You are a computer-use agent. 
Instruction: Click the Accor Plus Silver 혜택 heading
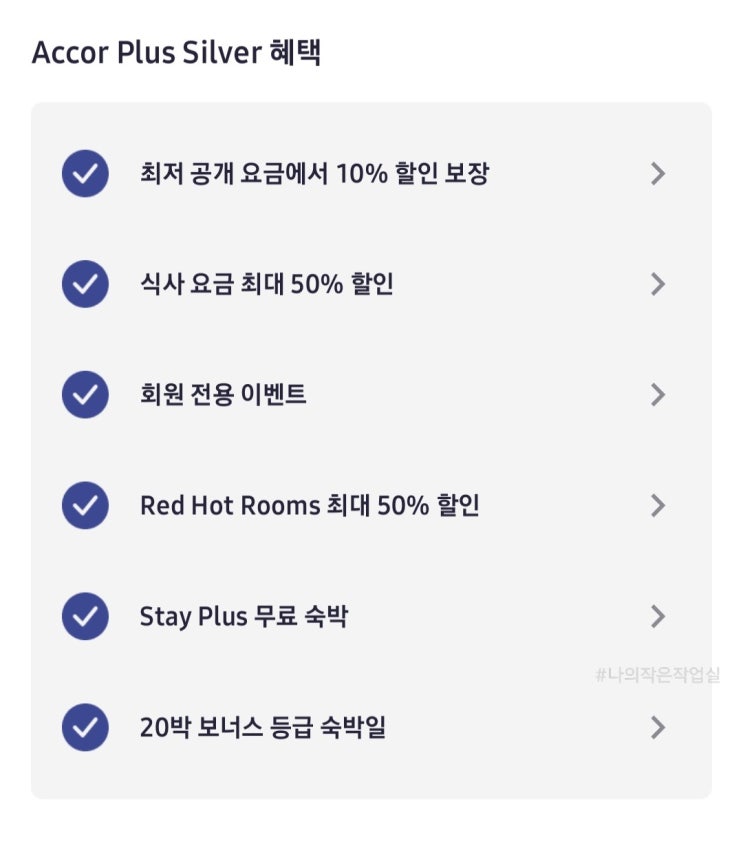[x=176, y=53]
